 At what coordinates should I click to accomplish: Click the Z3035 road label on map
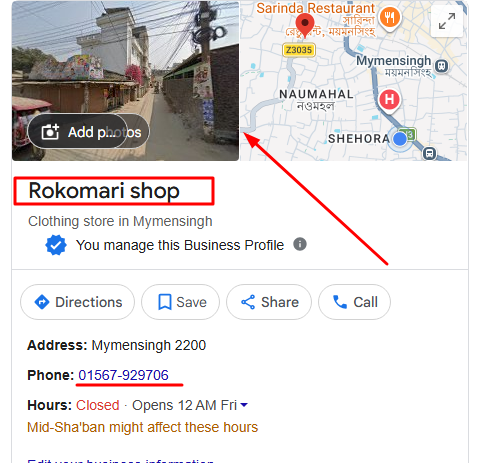click(299, 50)
